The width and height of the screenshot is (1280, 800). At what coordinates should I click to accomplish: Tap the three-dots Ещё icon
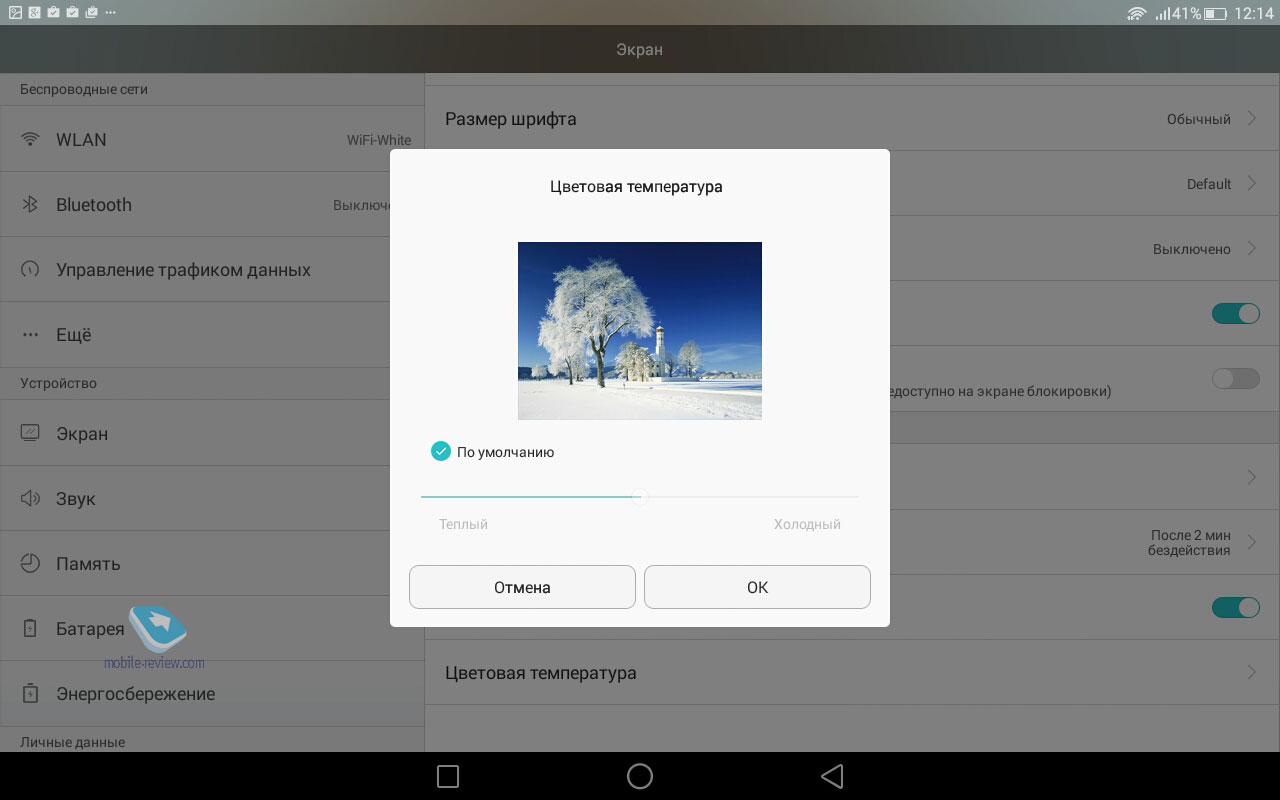click(x=30, y=335)
